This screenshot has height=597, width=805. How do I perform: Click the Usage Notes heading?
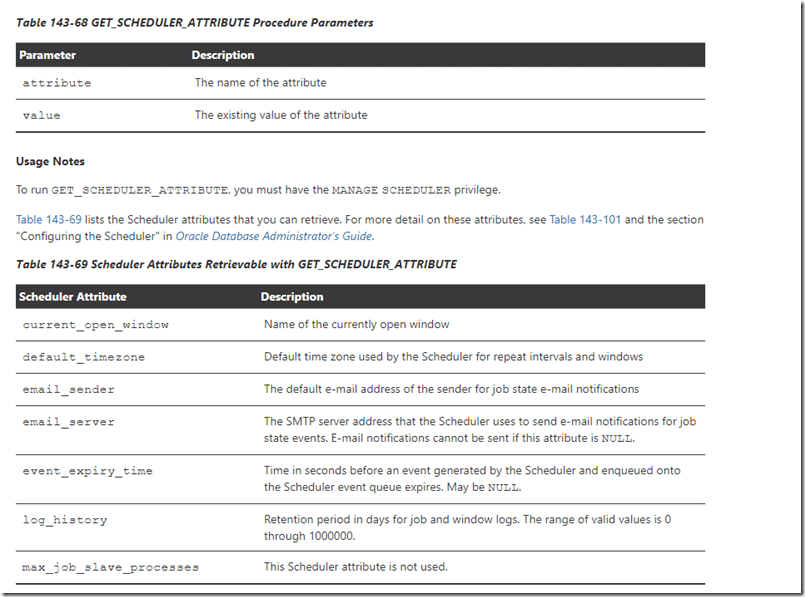[x=50, y=161]
